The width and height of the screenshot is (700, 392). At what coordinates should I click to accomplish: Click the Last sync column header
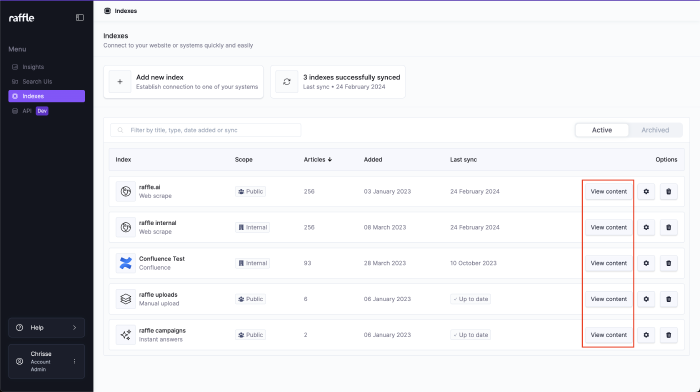tap(463, 159)
